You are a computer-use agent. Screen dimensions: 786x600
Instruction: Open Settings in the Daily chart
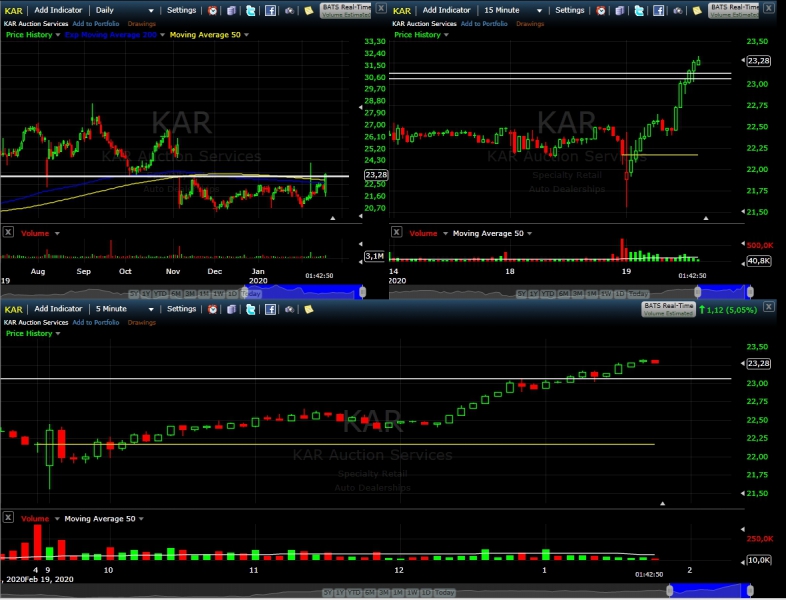(181, 10)
